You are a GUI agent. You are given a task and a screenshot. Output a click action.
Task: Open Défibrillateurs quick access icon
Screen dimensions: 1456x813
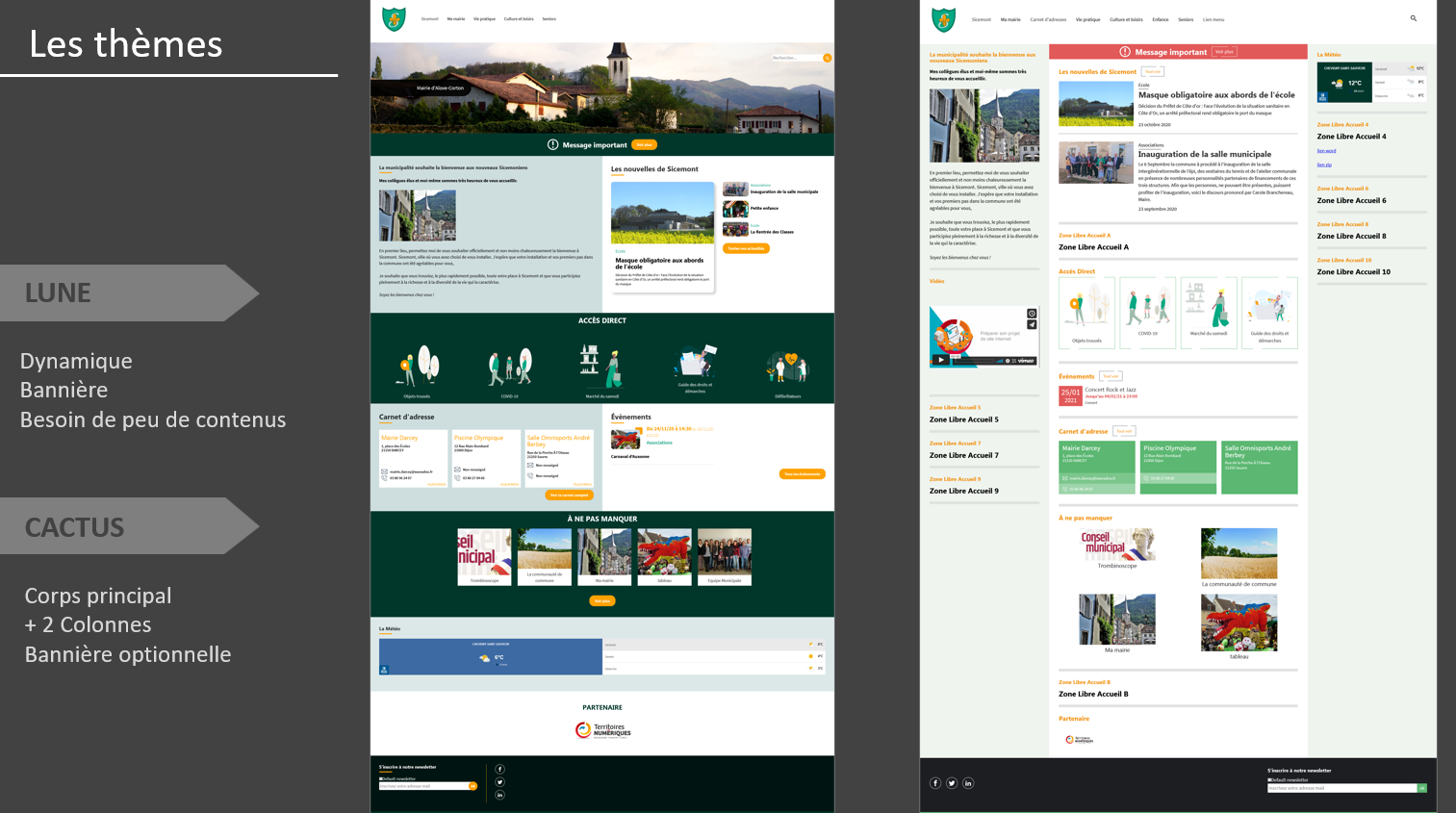point(787,370)
